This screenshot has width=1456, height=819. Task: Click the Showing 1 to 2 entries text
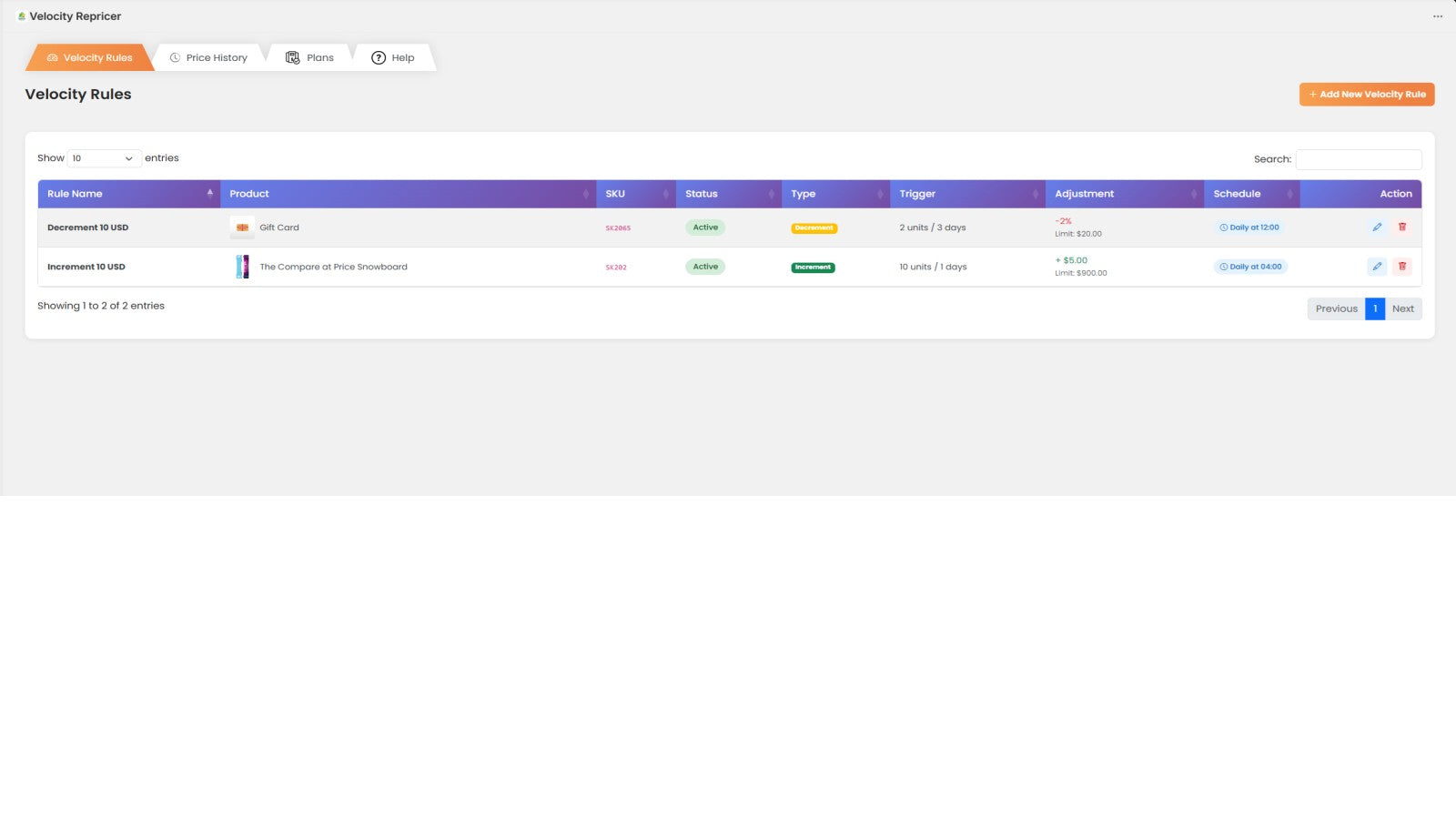(101, 306)
